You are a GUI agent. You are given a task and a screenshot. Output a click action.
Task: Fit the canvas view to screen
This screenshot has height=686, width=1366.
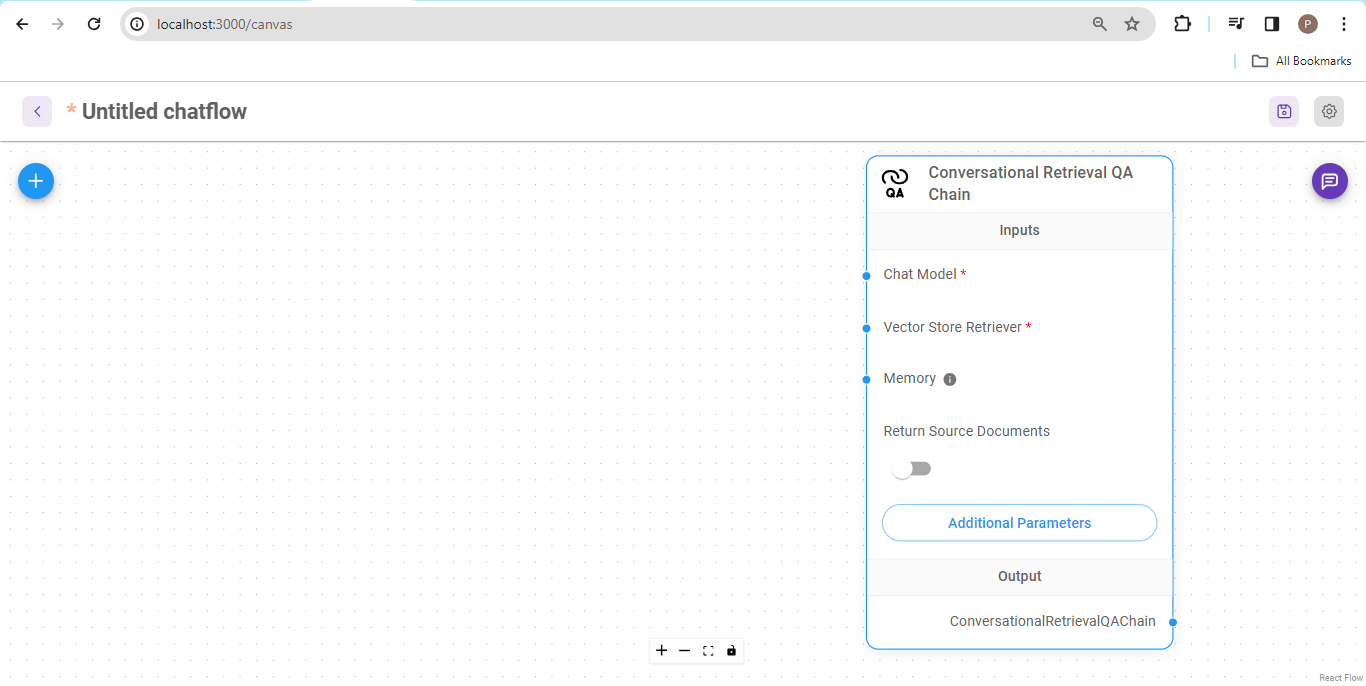point(708,651)
